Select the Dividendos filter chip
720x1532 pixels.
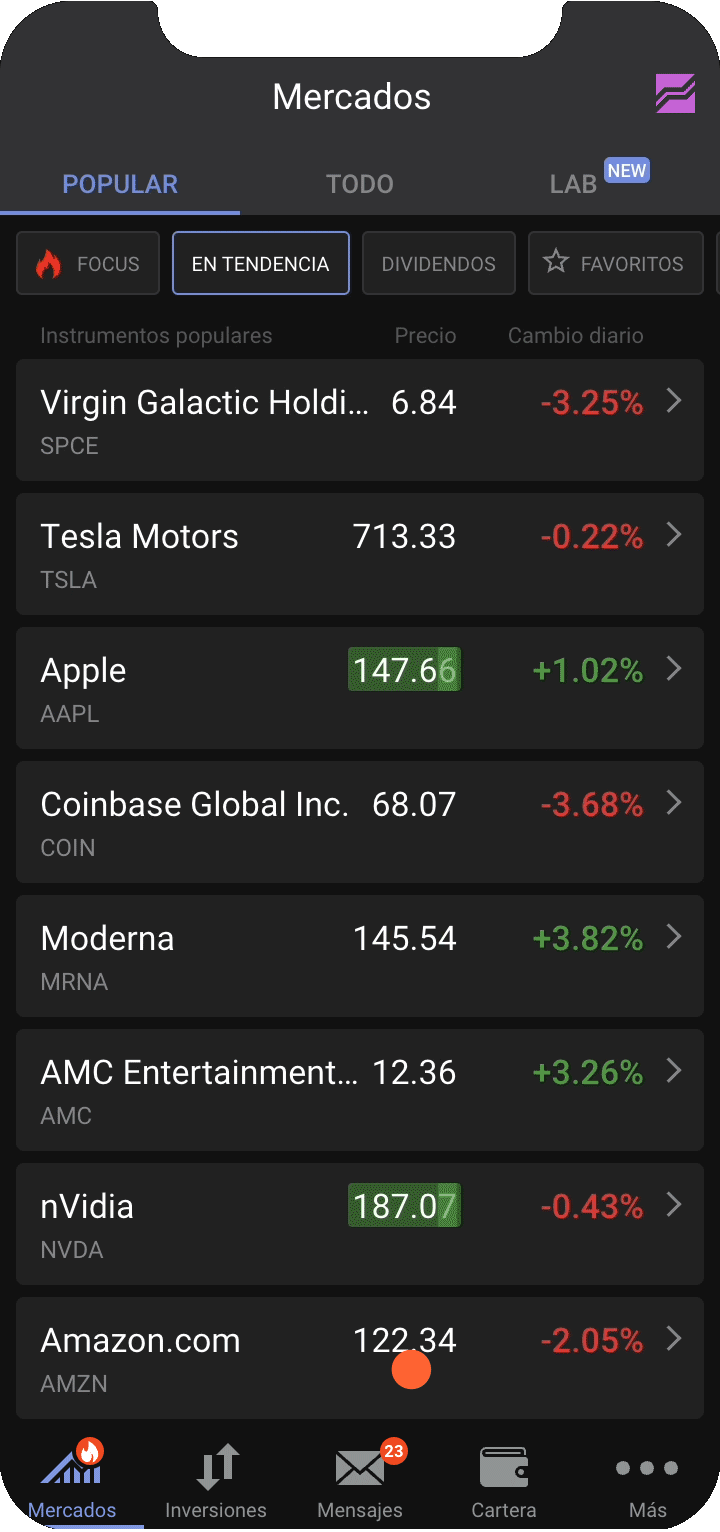coord(438,264)
